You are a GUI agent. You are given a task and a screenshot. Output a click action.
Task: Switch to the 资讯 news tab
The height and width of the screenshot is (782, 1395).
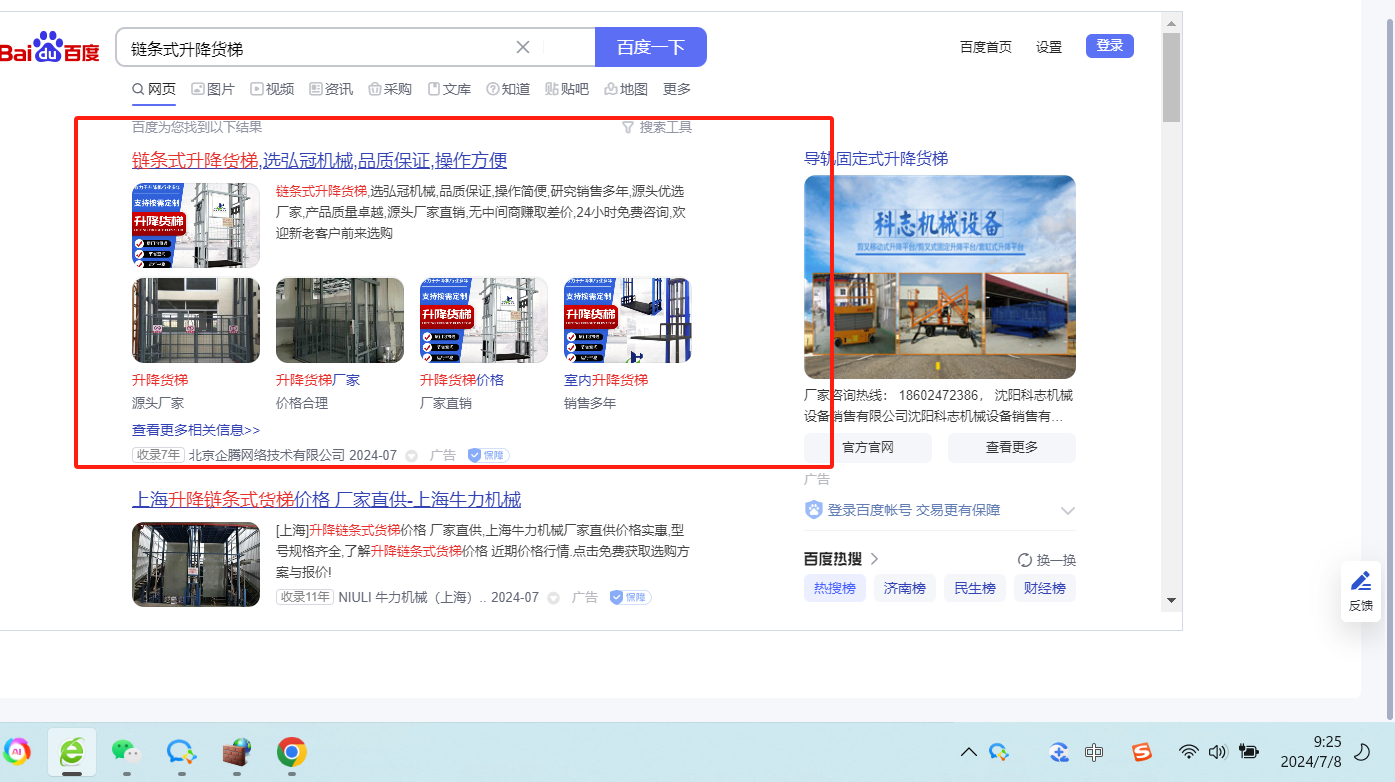(331, 89)
